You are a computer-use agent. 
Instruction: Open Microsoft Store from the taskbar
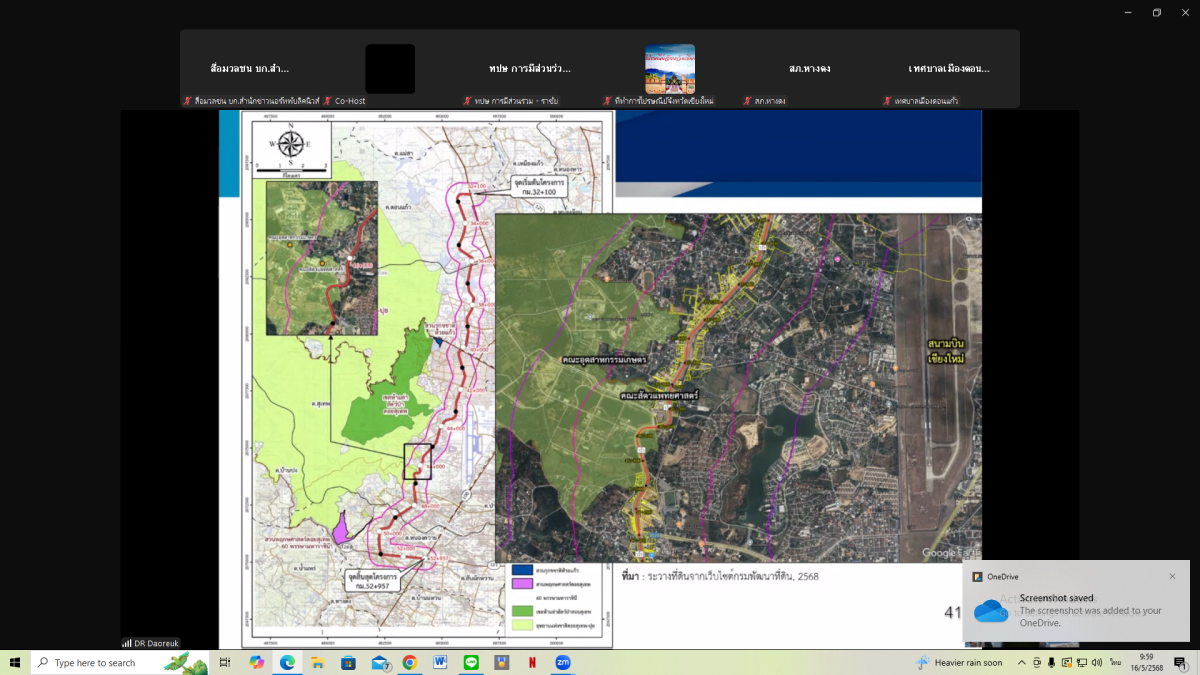point(348,662)
